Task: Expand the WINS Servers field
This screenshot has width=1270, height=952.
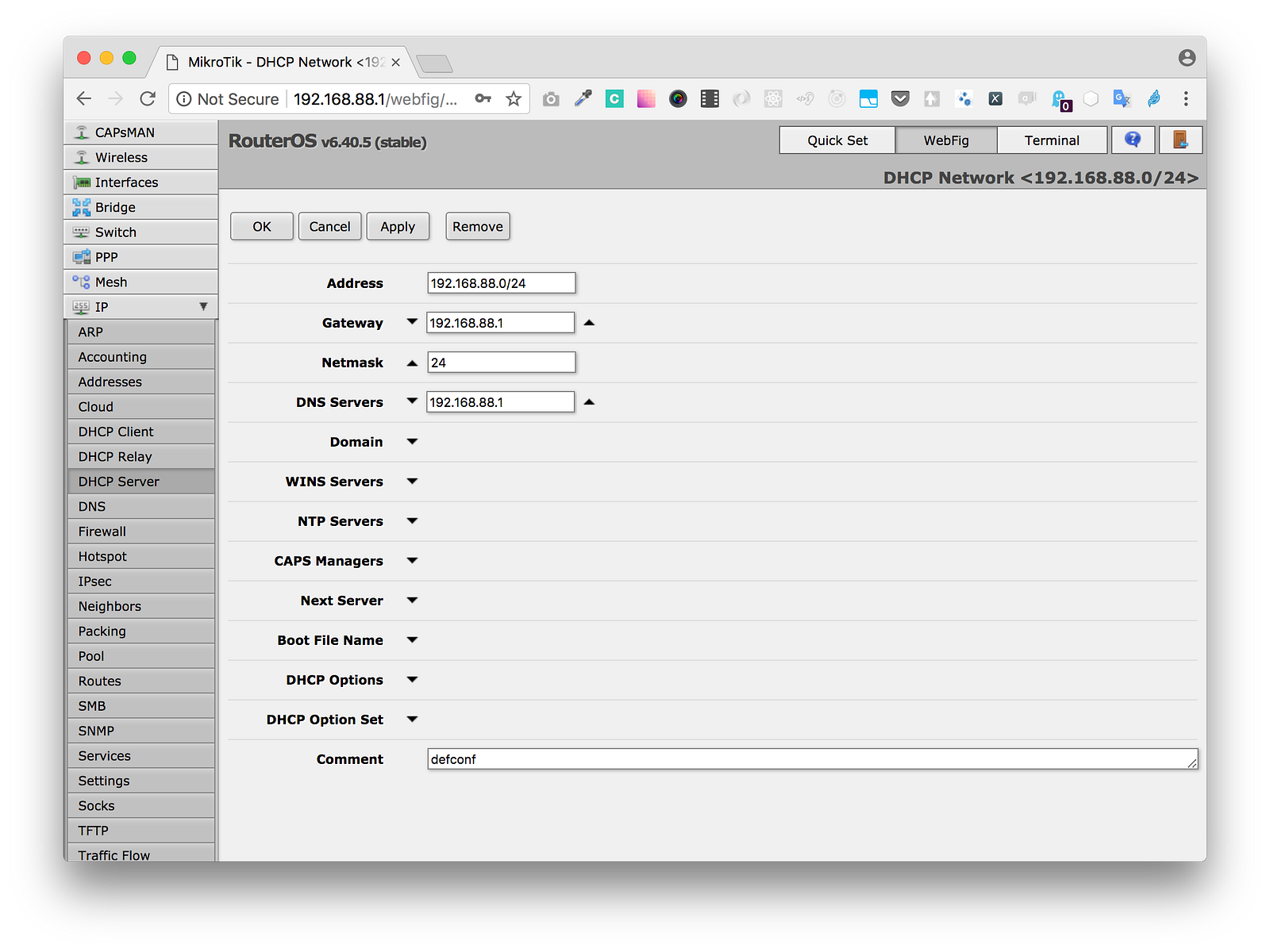Action: (412, 481)
